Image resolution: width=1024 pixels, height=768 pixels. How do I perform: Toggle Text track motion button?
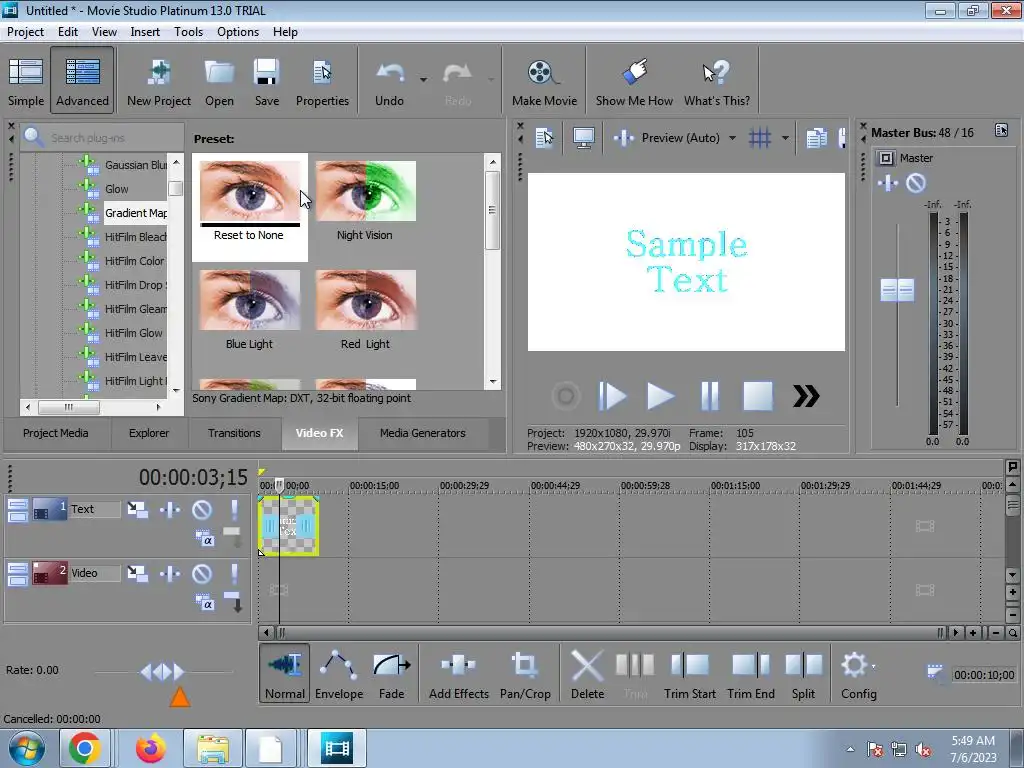(137, 509)
